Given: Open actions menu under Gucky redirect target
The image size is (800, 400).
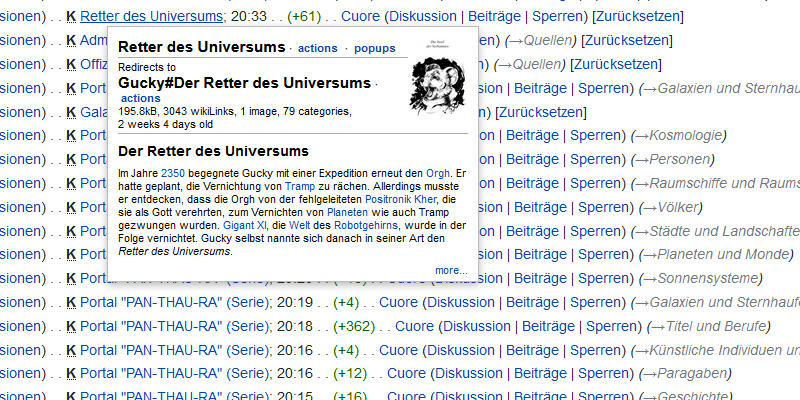Looking at the screenshot, I should click(x=140, y=98).
